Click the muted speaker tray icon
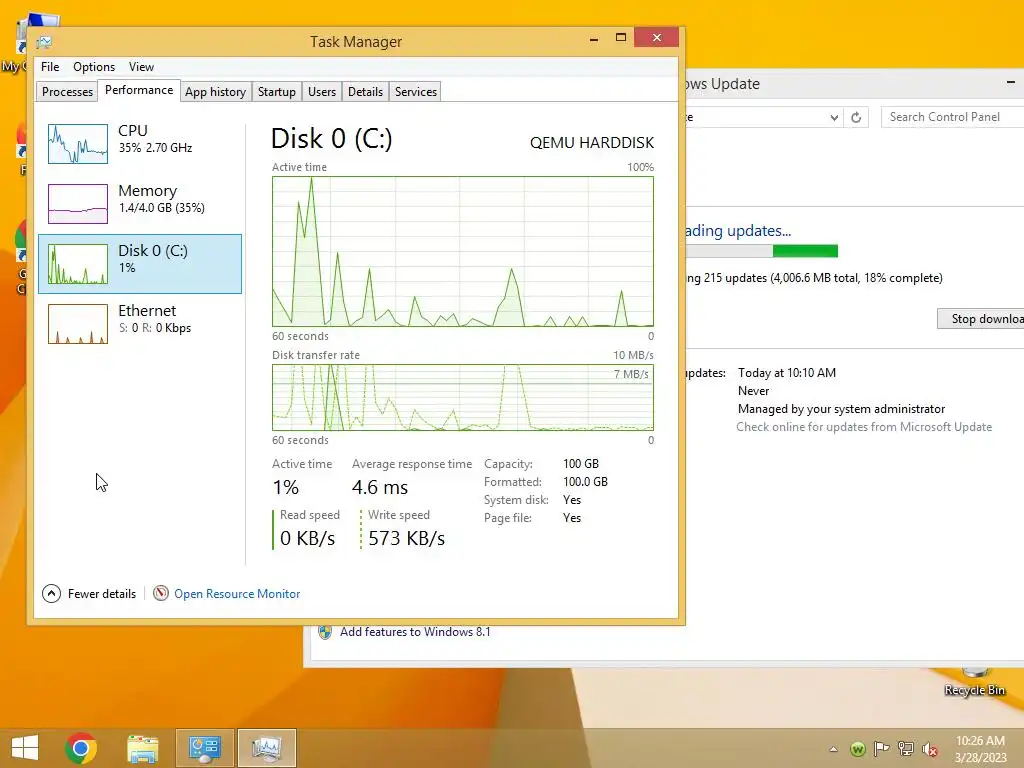This screenshot has height=768, width=1024. click(x=929, y=749)
